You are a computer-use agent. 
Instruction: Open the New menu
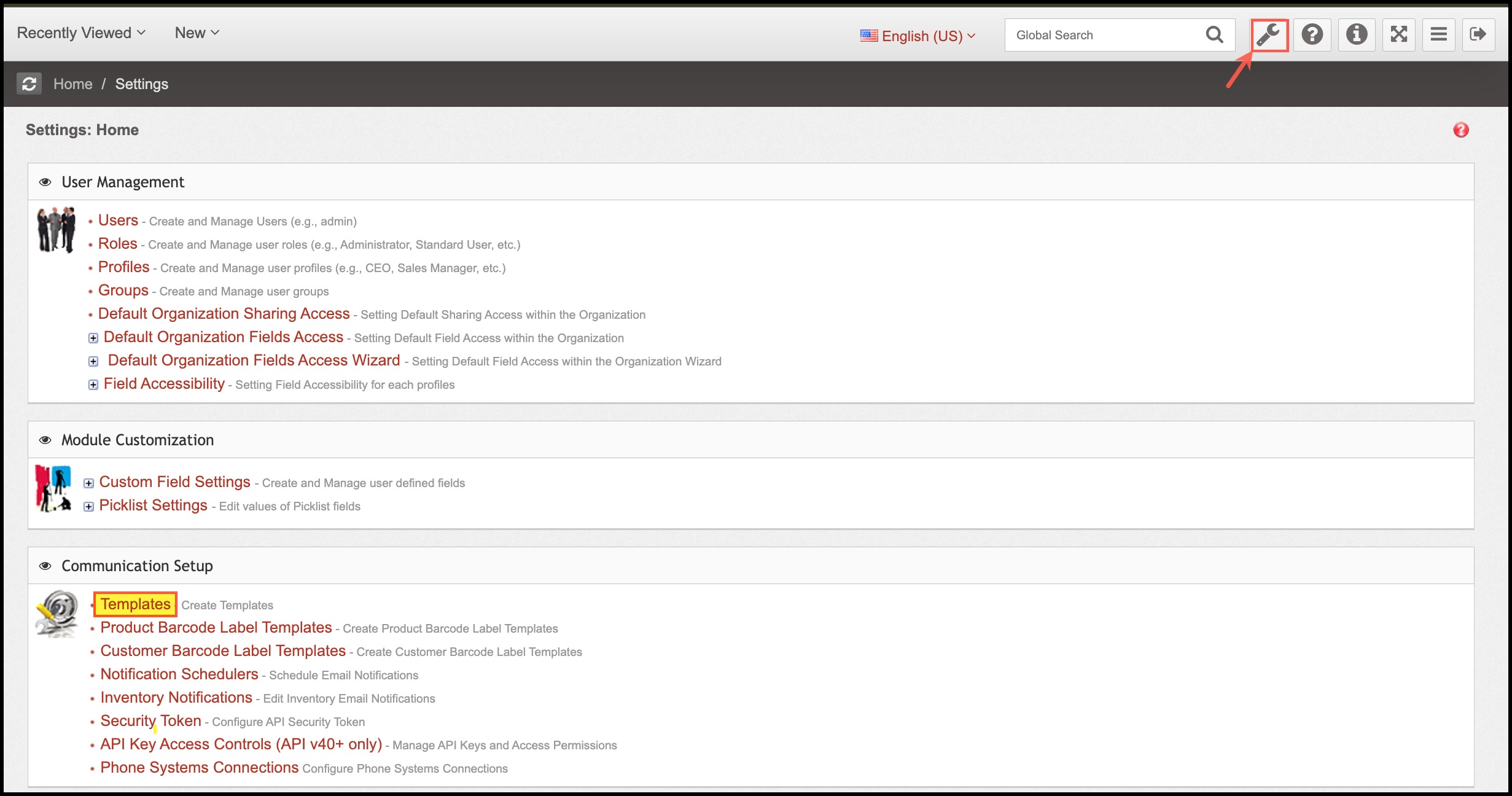197,33
